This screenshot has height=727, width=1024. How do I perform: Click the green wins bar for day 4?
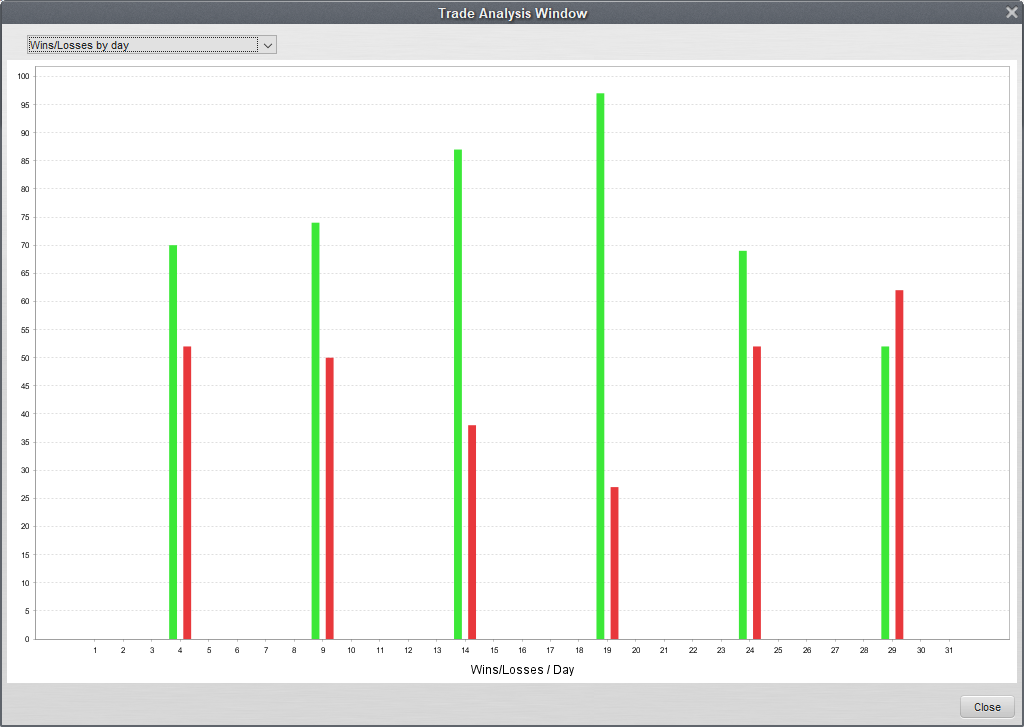173,441
